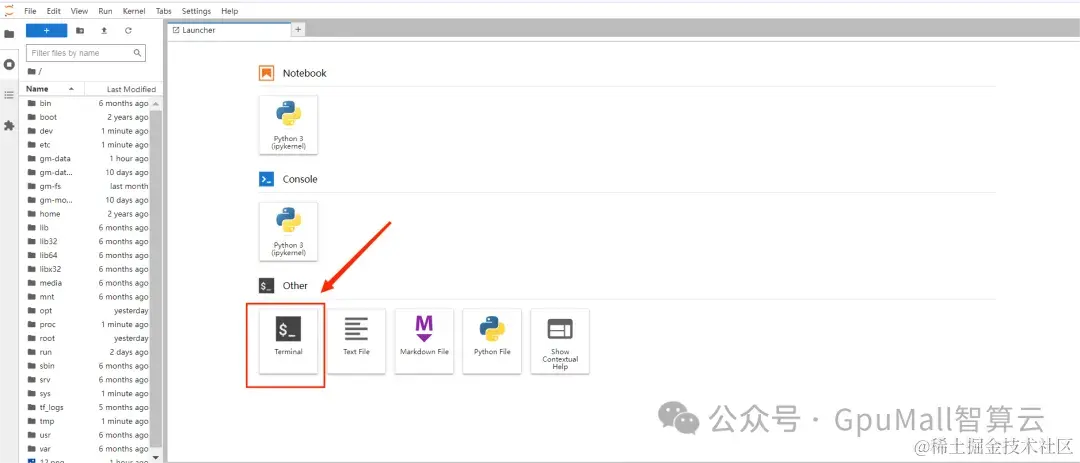Select the mnt folder
The height and width of the screenshot is (463, 1080).
[87, 297]
